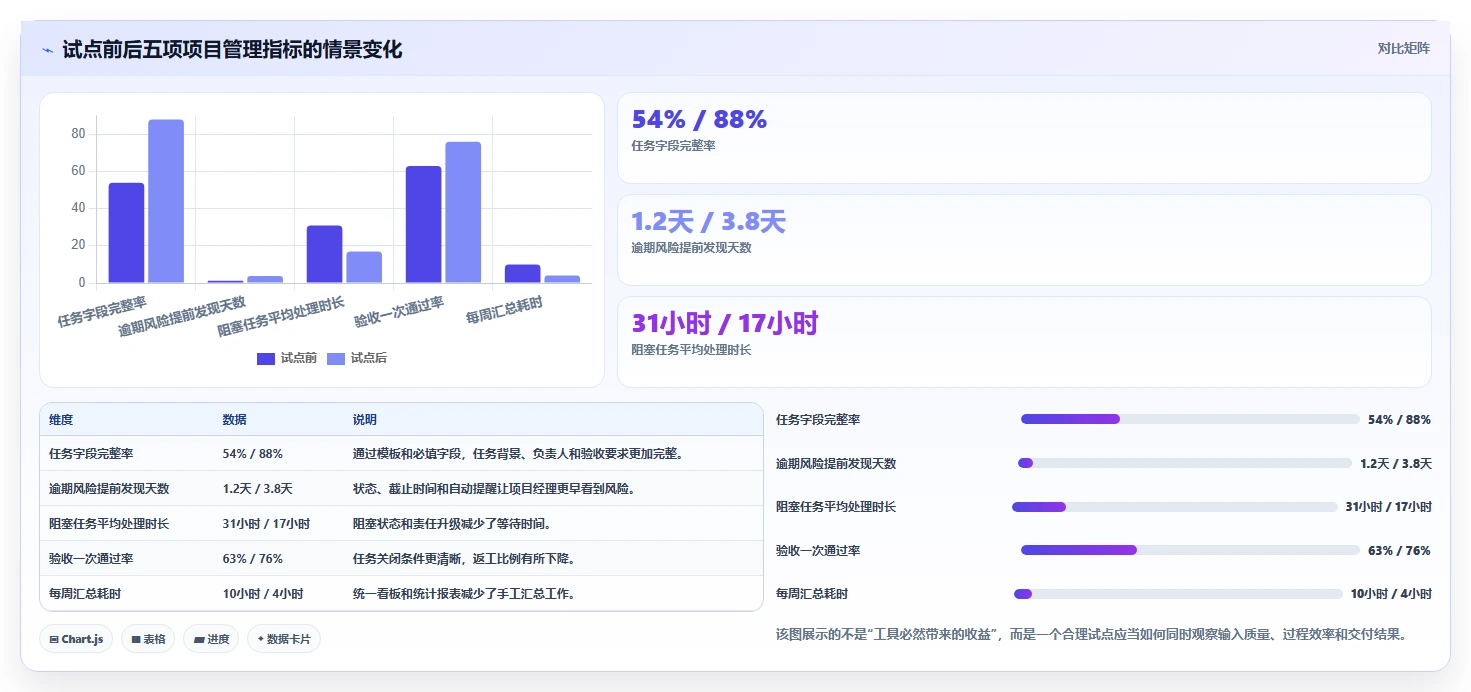Click the footnote starting 该图展示的不是

1091,634
